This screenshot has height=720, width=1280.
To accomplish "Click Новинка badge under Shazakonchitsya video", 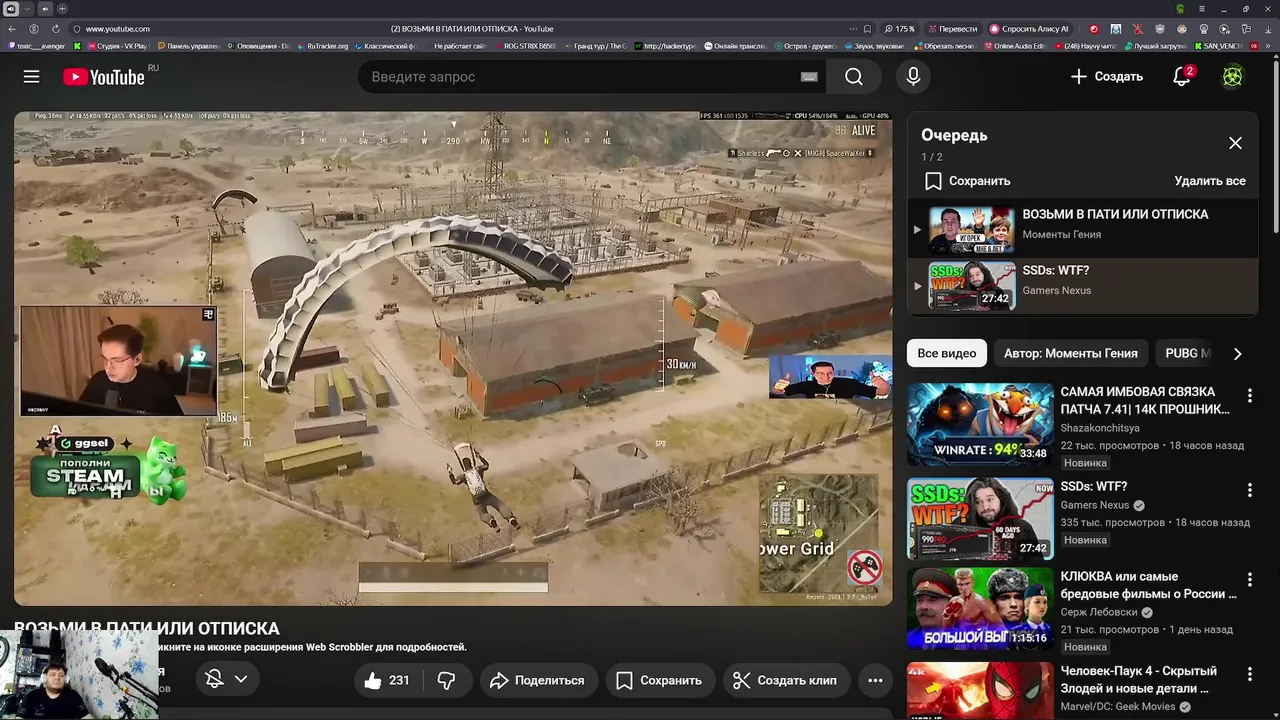I will (1085, 463).
